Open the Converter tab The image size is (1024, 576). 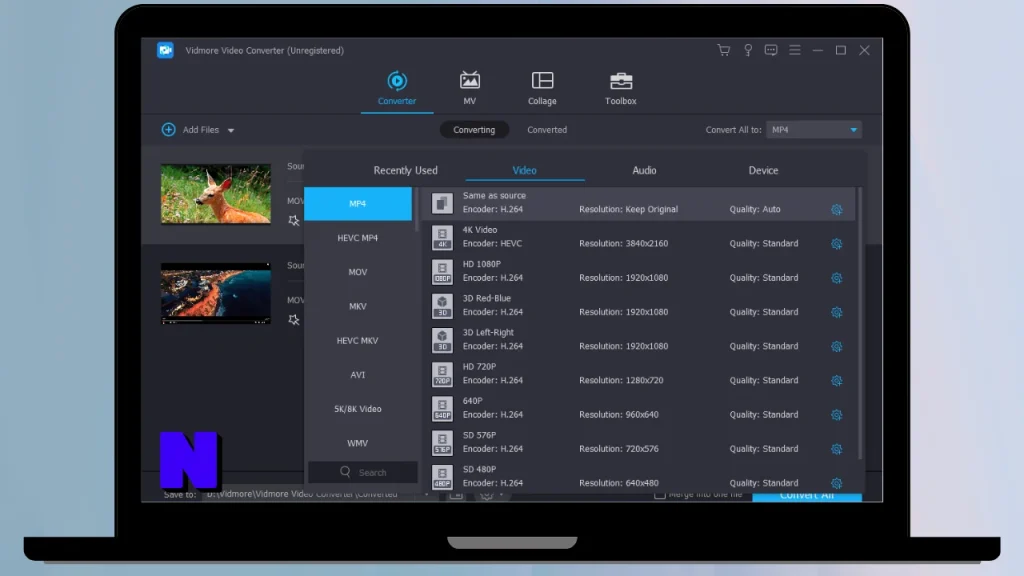coord(397,89)
